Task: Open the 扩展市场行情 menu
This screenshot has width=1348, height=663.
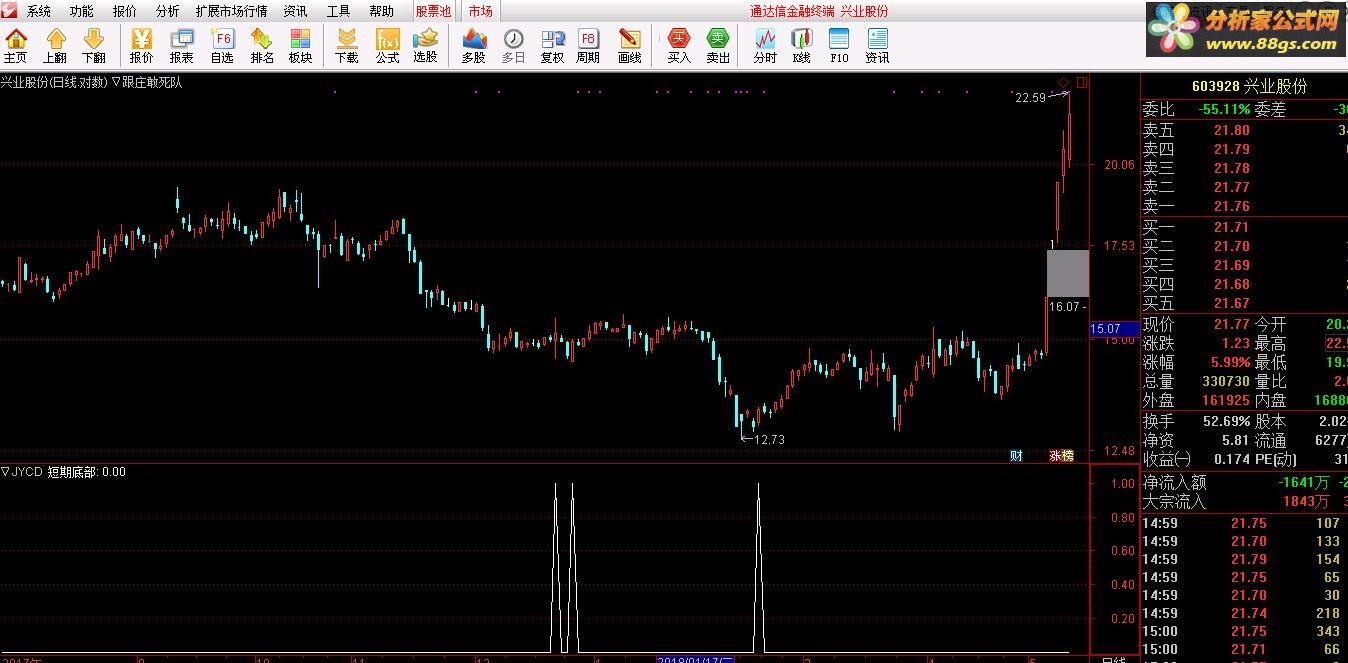Action: (231, 11)
